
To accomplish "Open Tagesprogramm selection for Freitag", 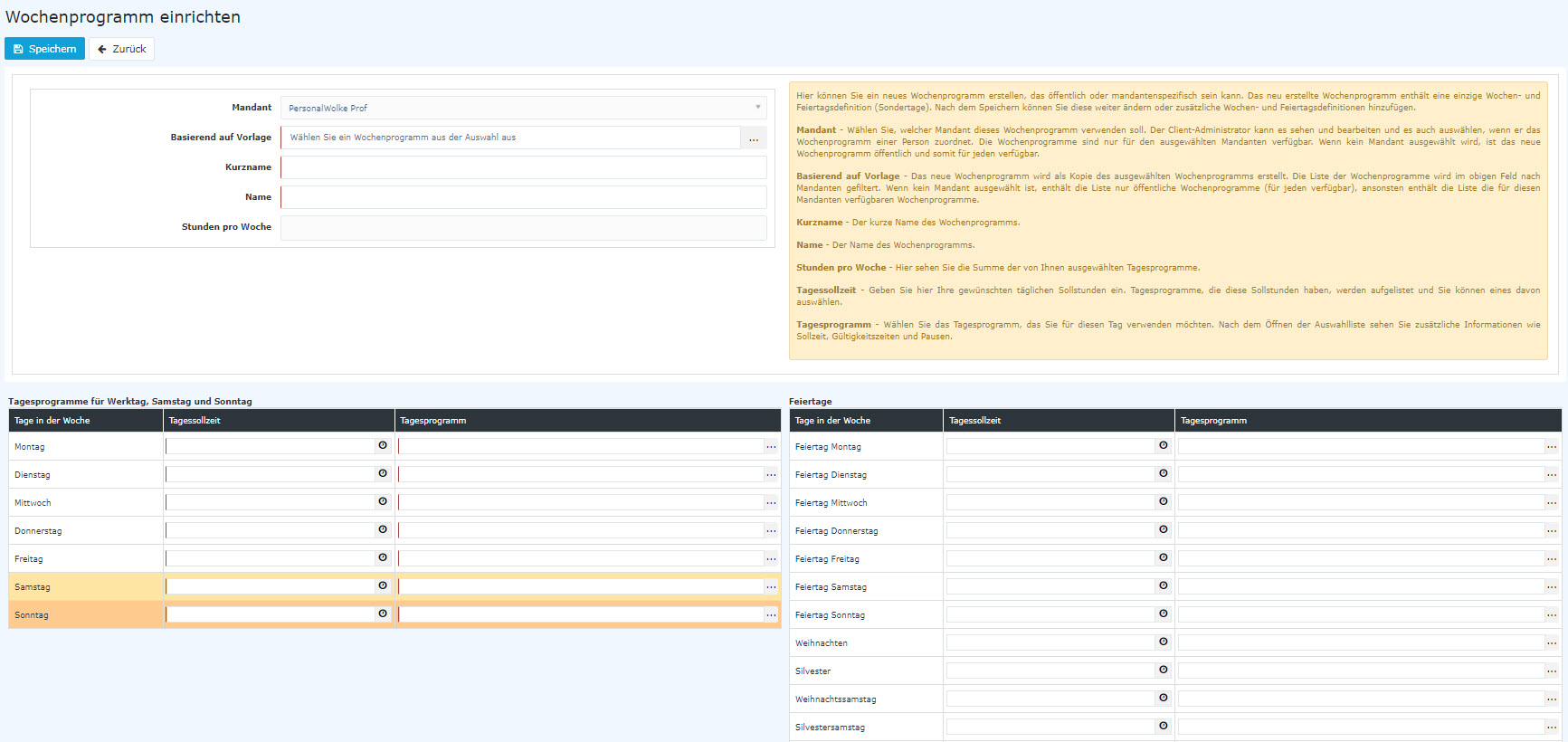I will 771,558.
